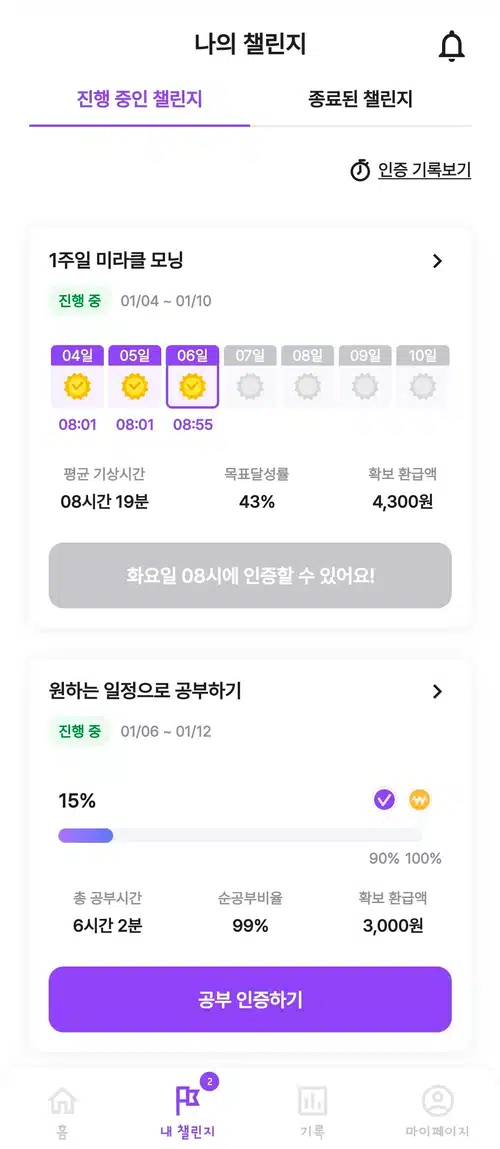Open 마이페이지 profile icon
Viewport: 500px width, 1149px height.
click(438, 1100)
